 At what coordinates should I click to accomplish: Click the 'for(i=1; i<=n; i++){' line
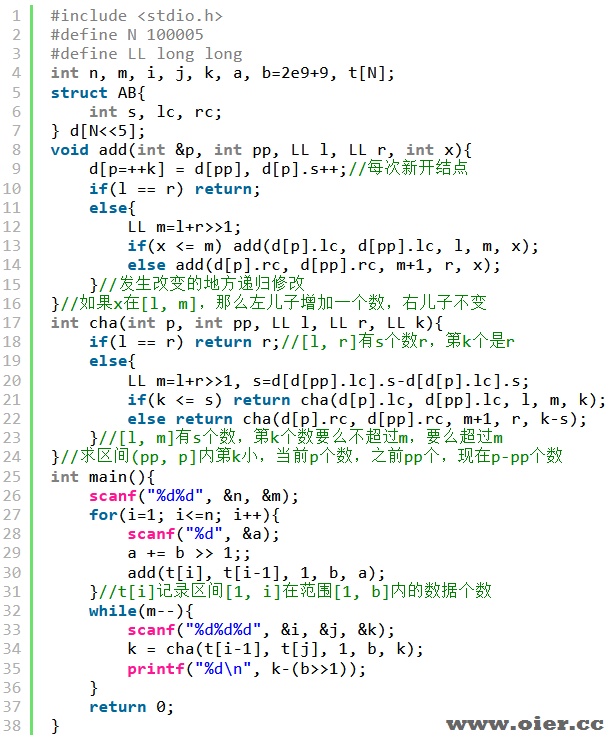(184, 514)
